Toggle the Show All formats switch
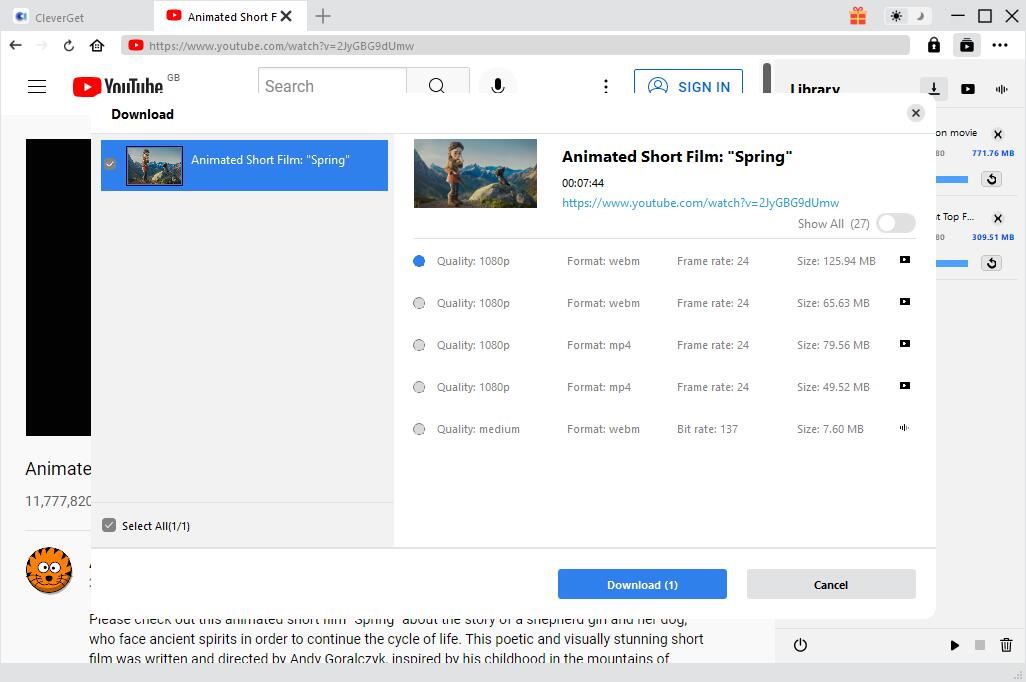 (x=895, y=224)
